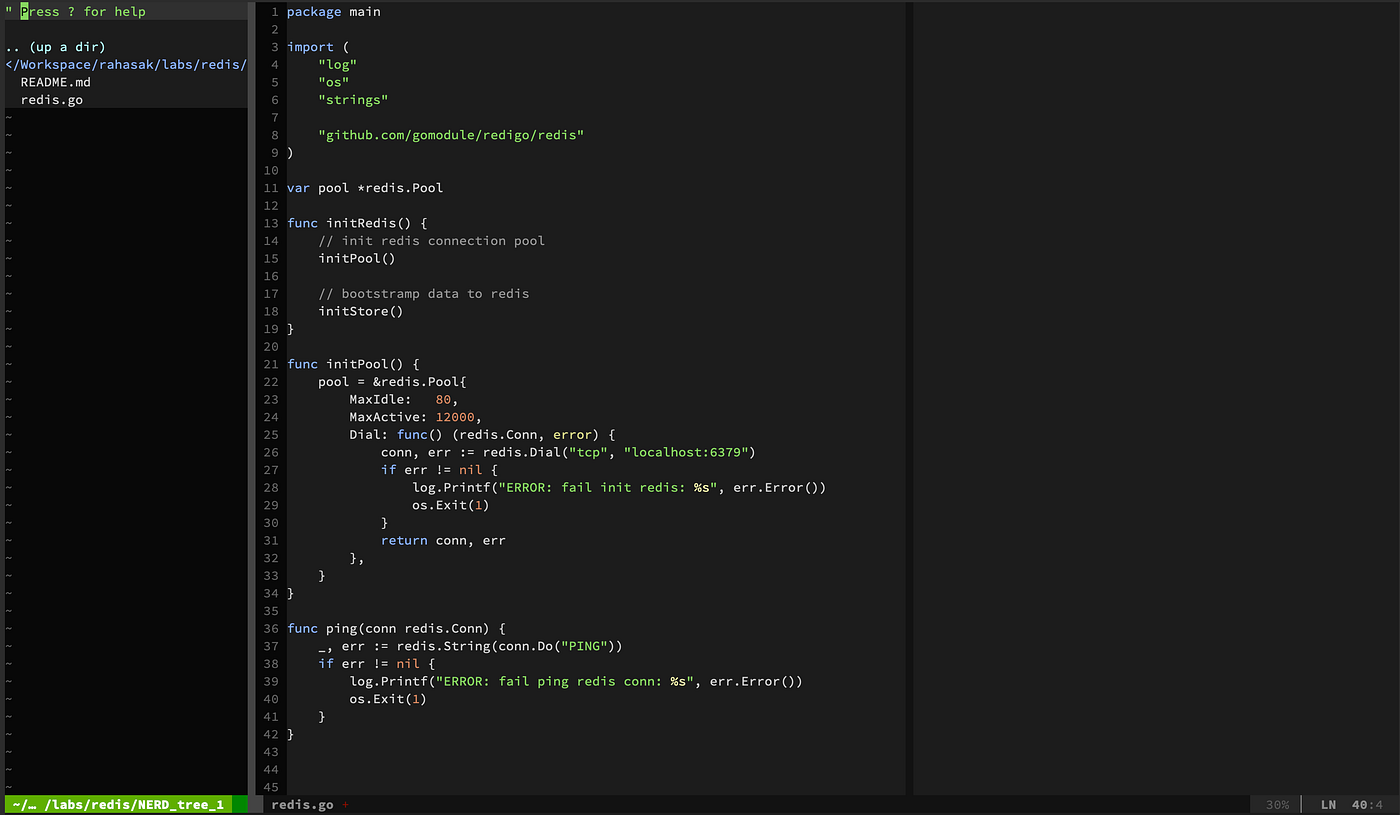Click the "// bootstramp data to redis" comment
The width and height of the screenshot is (1400, 815).
tap(424, 293)
